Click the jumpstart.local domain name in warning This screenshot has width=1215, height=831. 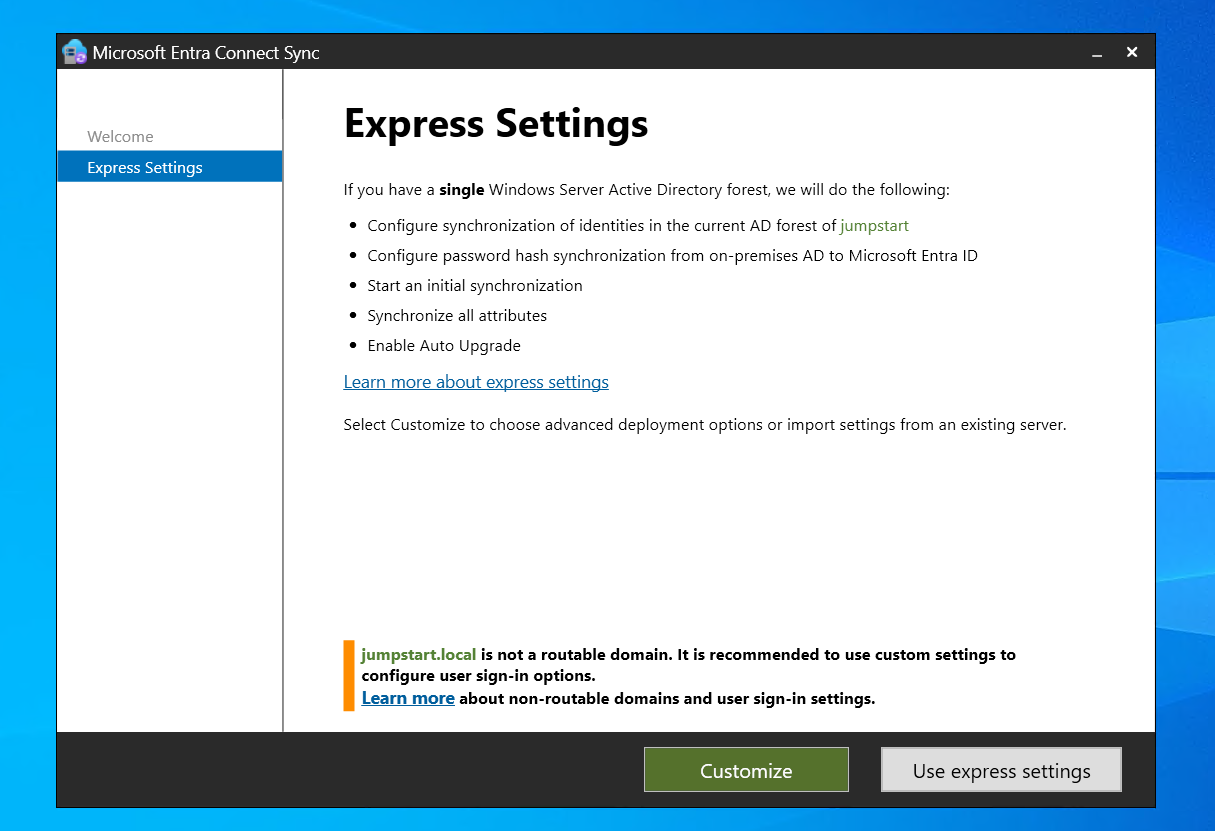[418, 655]
